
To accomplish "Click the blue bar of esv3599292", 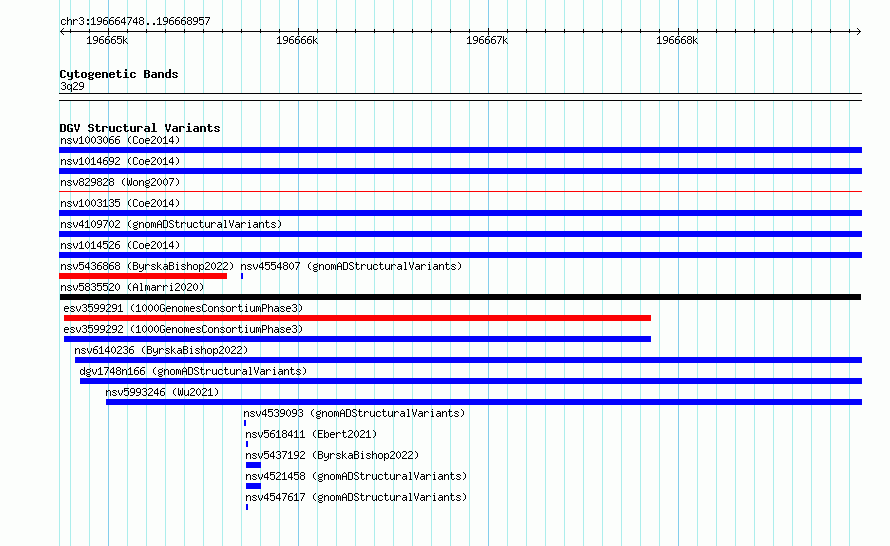I will 357,339.
